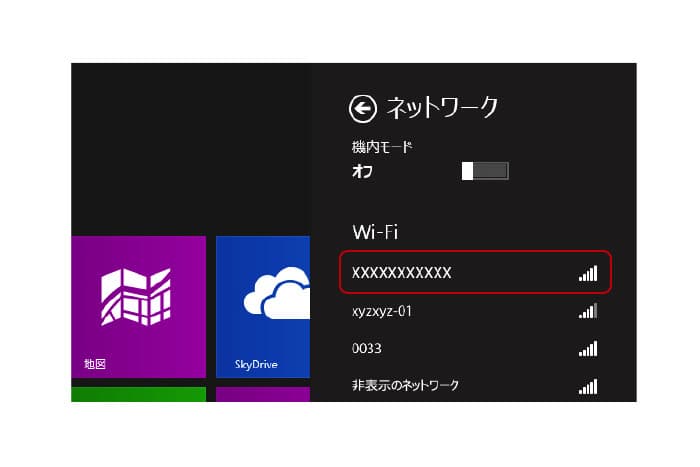Click the オフ status text

tap(362, 171)
